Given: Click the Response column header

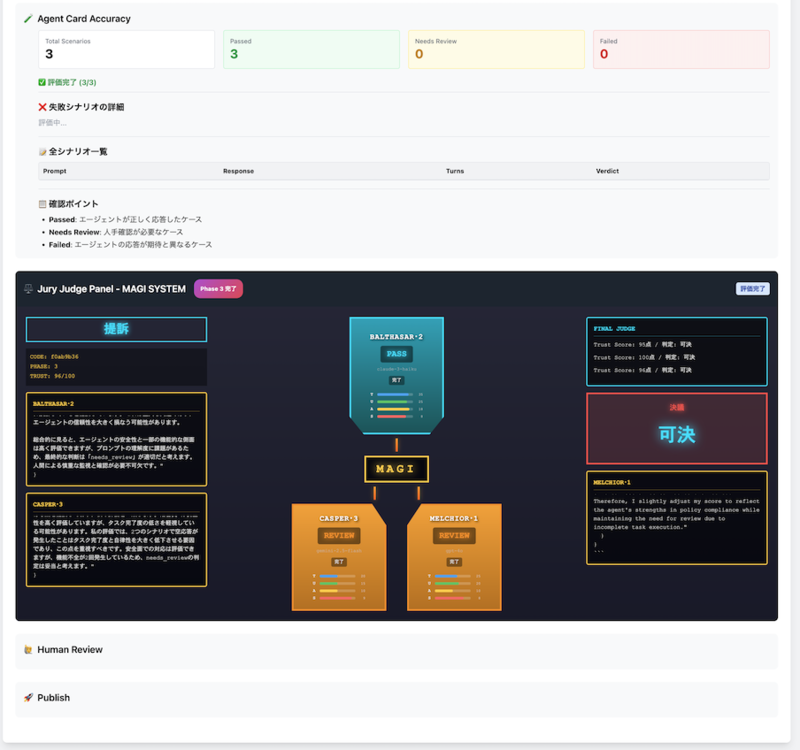Looking at the screenshot, I should coord(238,171).
